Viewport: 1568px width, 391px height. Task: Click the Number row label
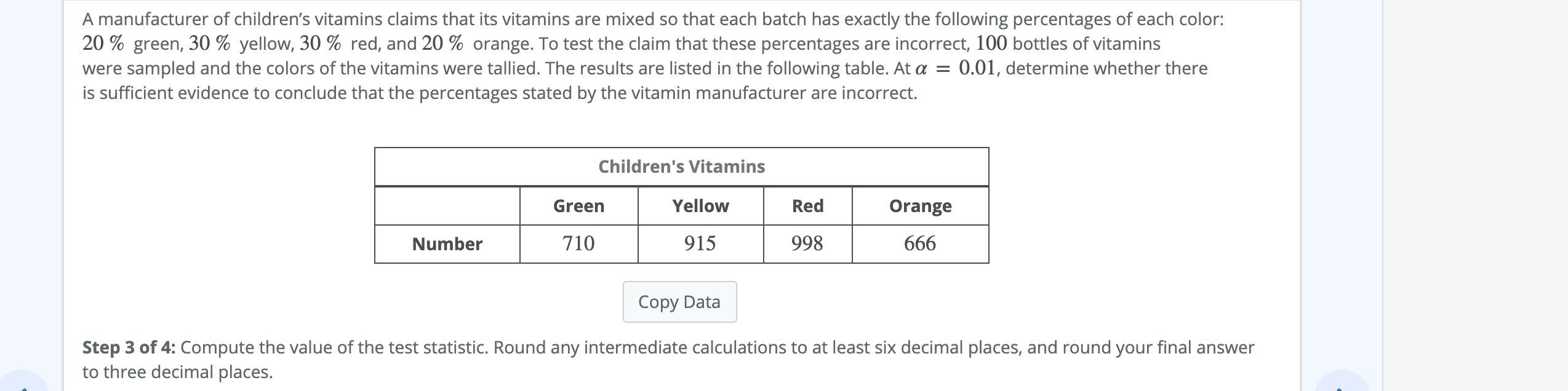coord(447,244)
